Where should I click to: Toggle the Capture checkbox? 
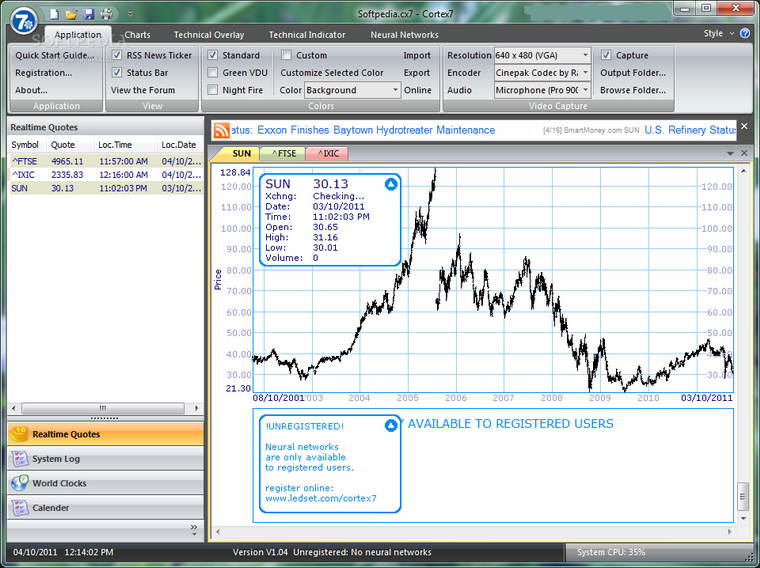coord(606,55)
